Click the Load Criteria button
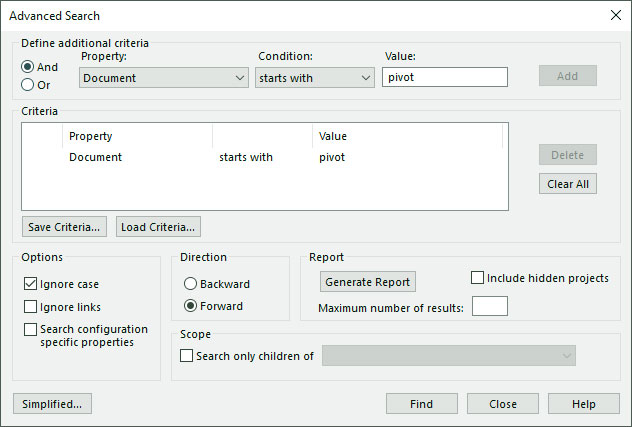 click(x=158, y=227)
